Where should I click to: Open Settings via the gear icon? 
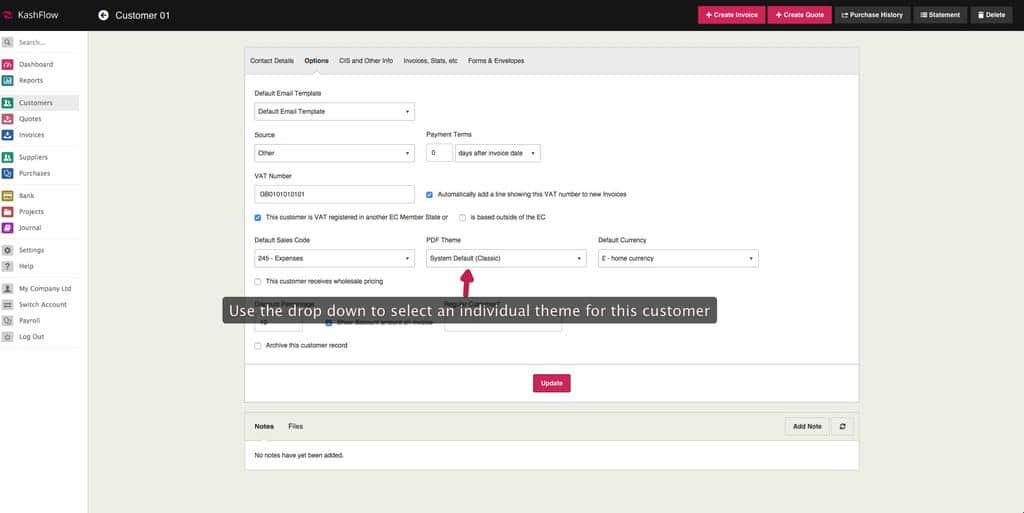(x=8, y=250)
